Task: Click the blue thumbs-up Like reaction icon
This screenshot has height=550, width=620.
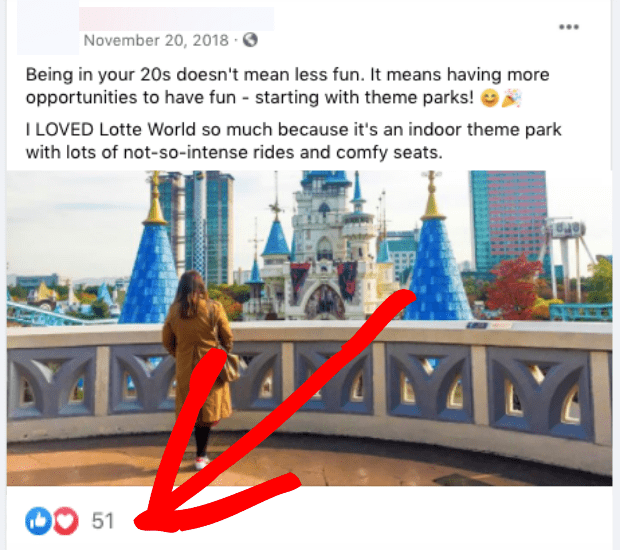Action: [x=38, y=521]
